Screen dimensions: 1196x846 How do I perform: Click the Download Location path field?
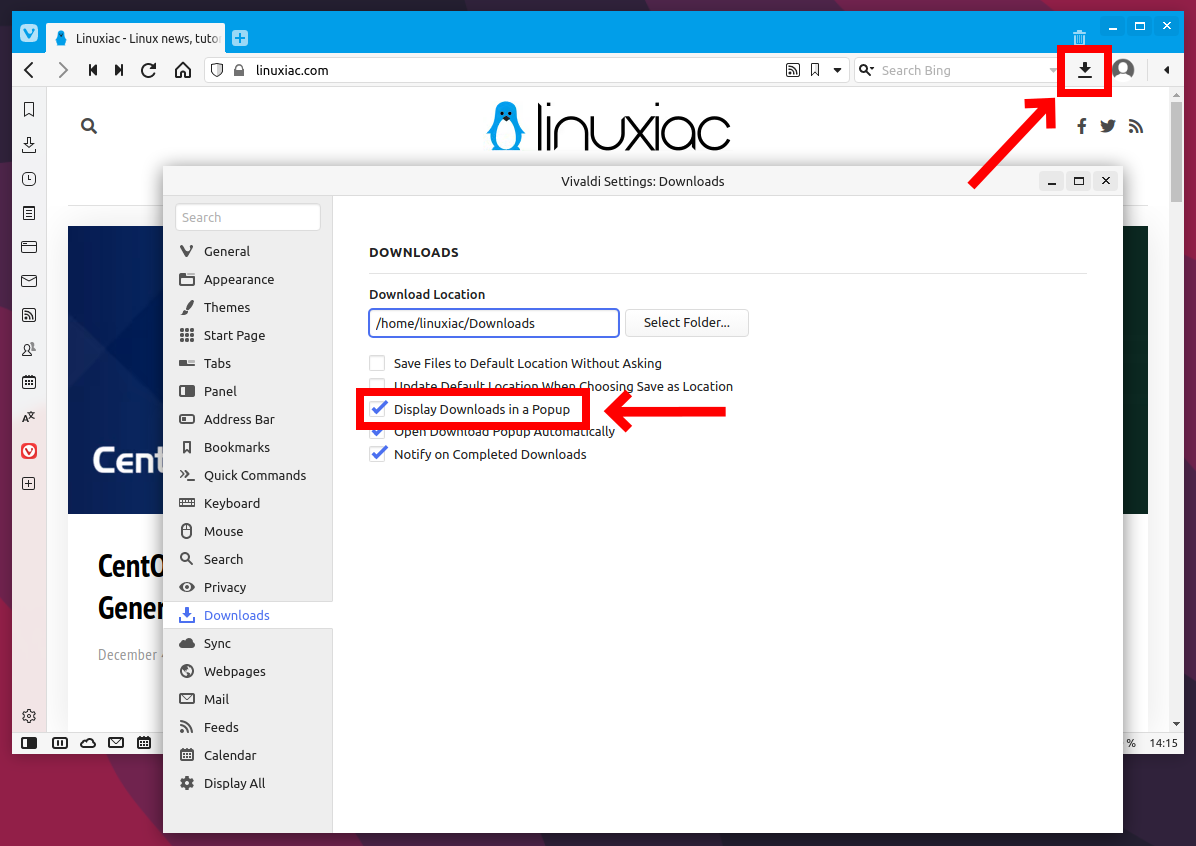(494, 323)
